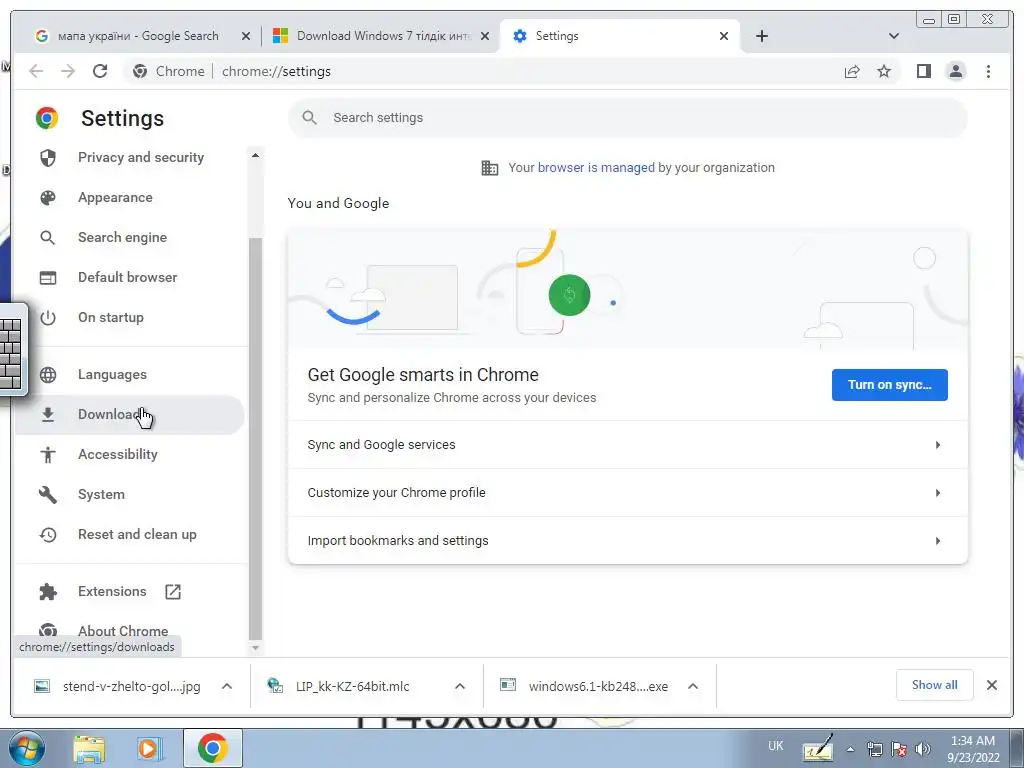Open the tab search chevron dropdown
This screenshot has height=768, width=1024.
pos(894,36)
